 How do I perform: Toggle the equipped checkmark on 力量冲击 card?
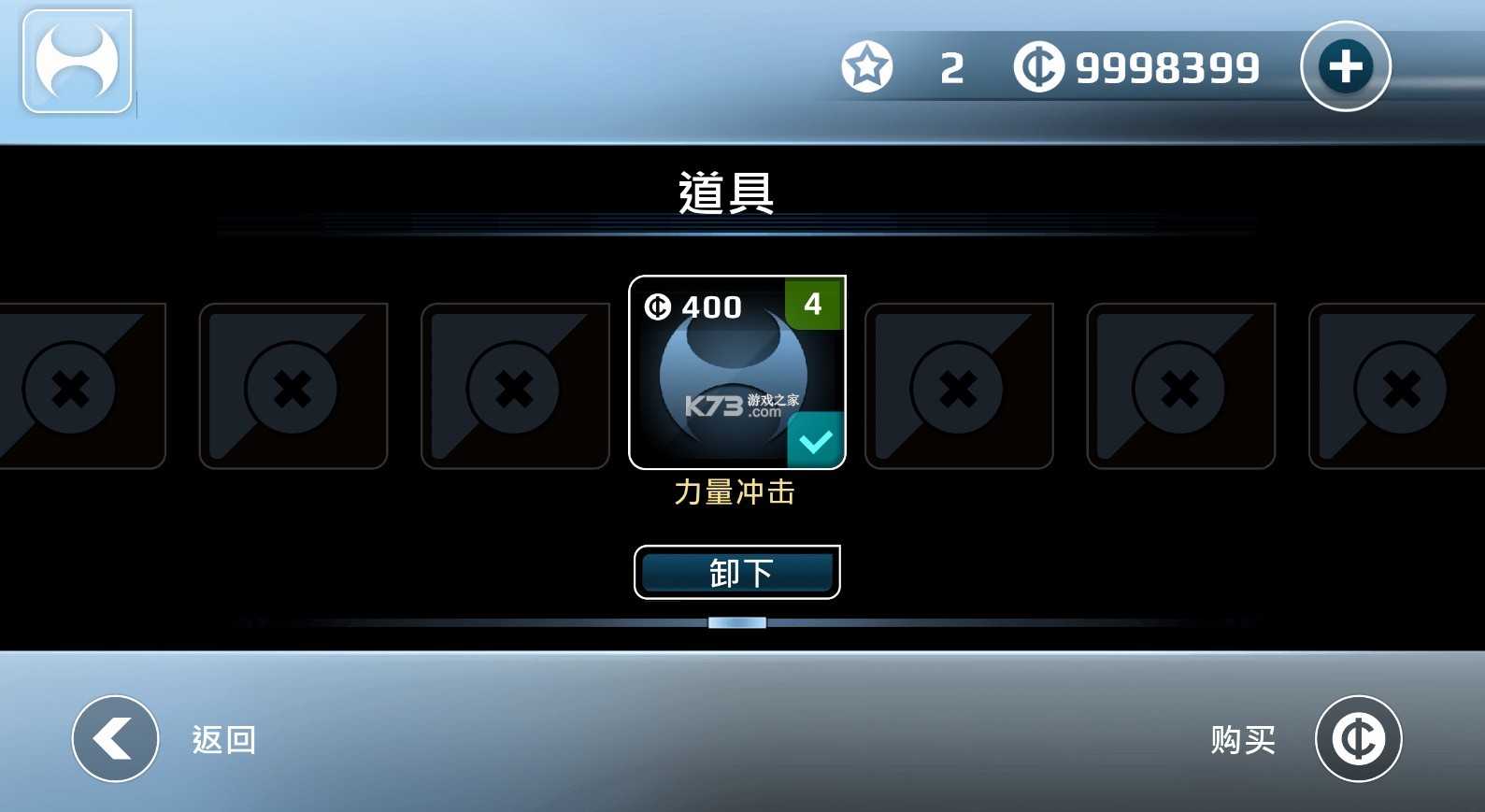click(816, 440)
